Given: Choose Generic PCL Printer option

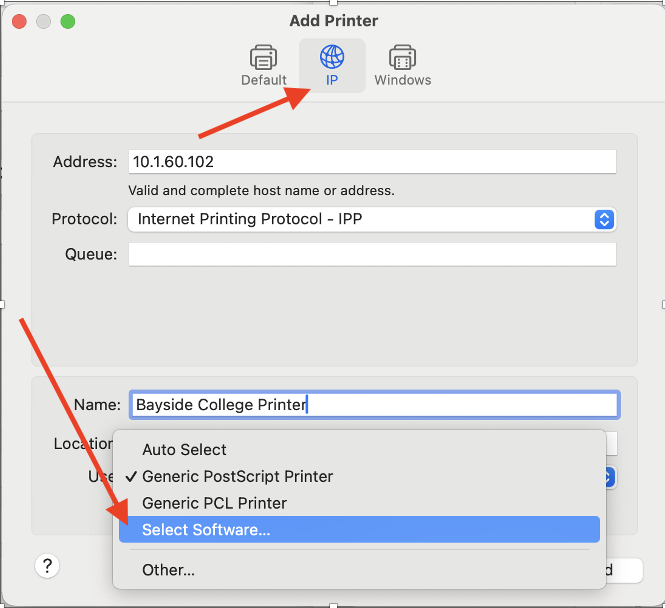Looking at the screenshot, I should (214, 503).
